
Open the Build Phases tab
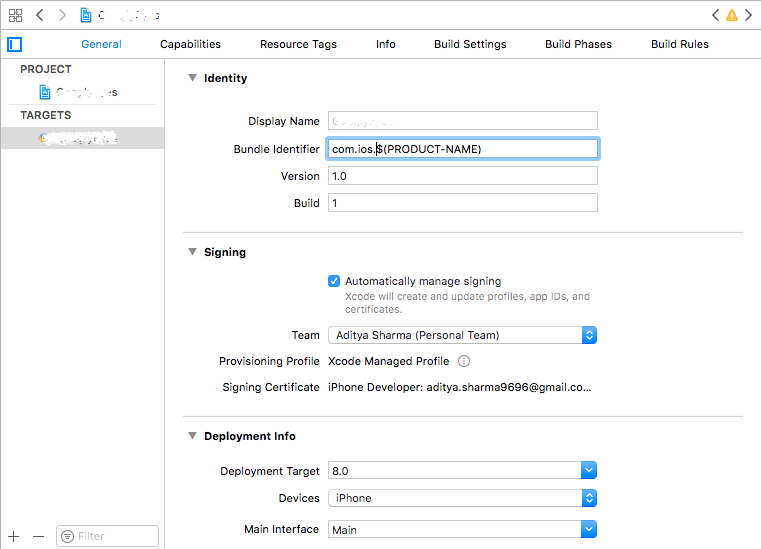point(578,44)
